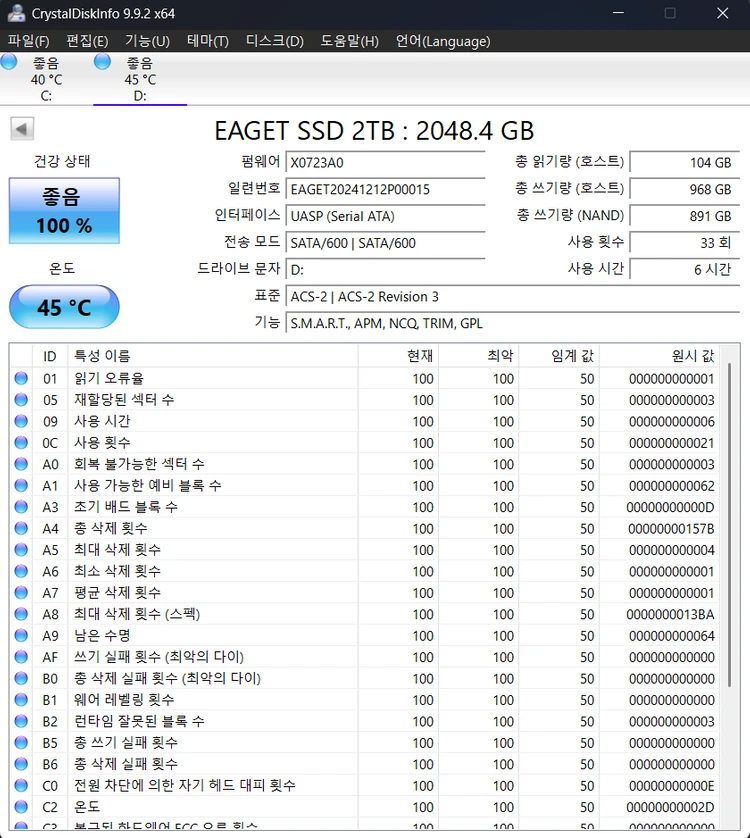Open the 언어(Language) menu
The width and height of the screenshot is (750, 838).
pyautogui.click(x=443, y=41)
